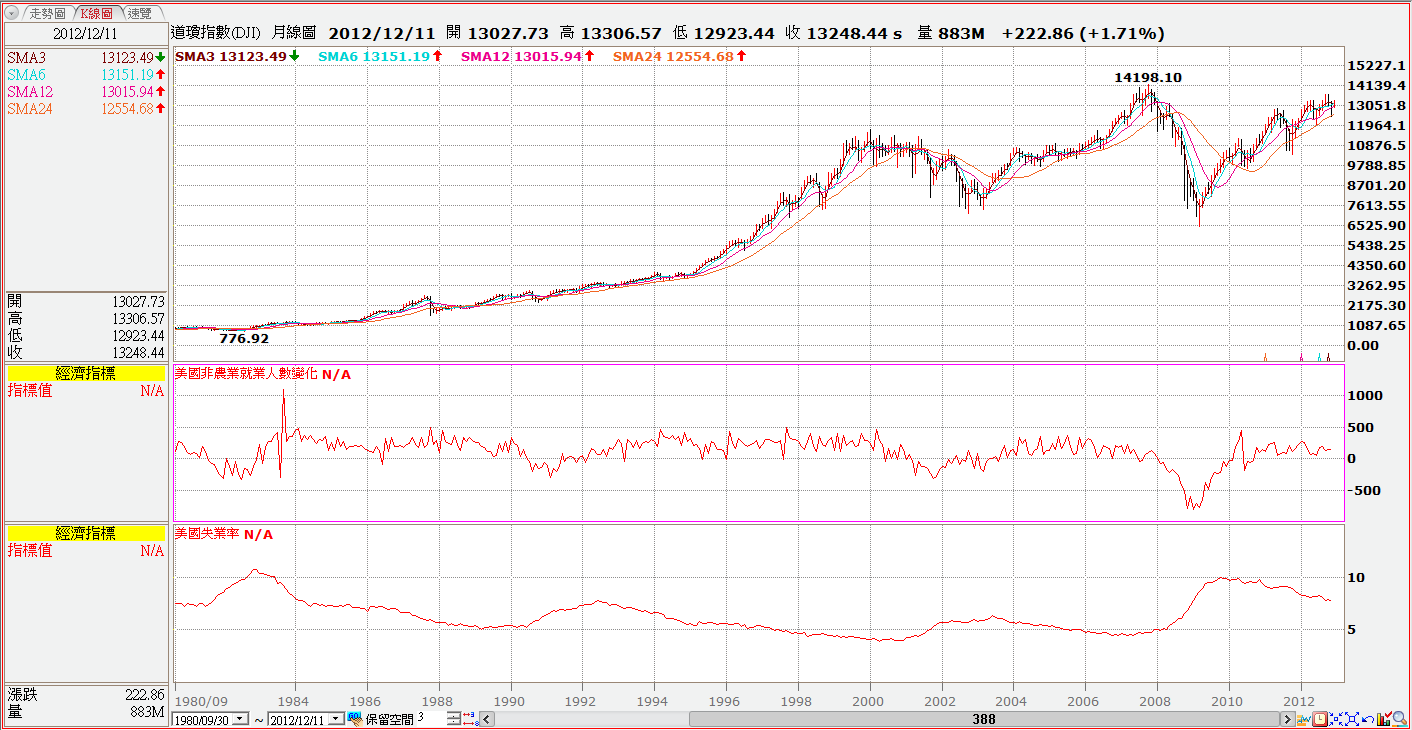Click the scroll left arrow of chart scrollbar
The height and width of the screenshot is (730, 1412).
pyautogui.click(x=487, y=719)
